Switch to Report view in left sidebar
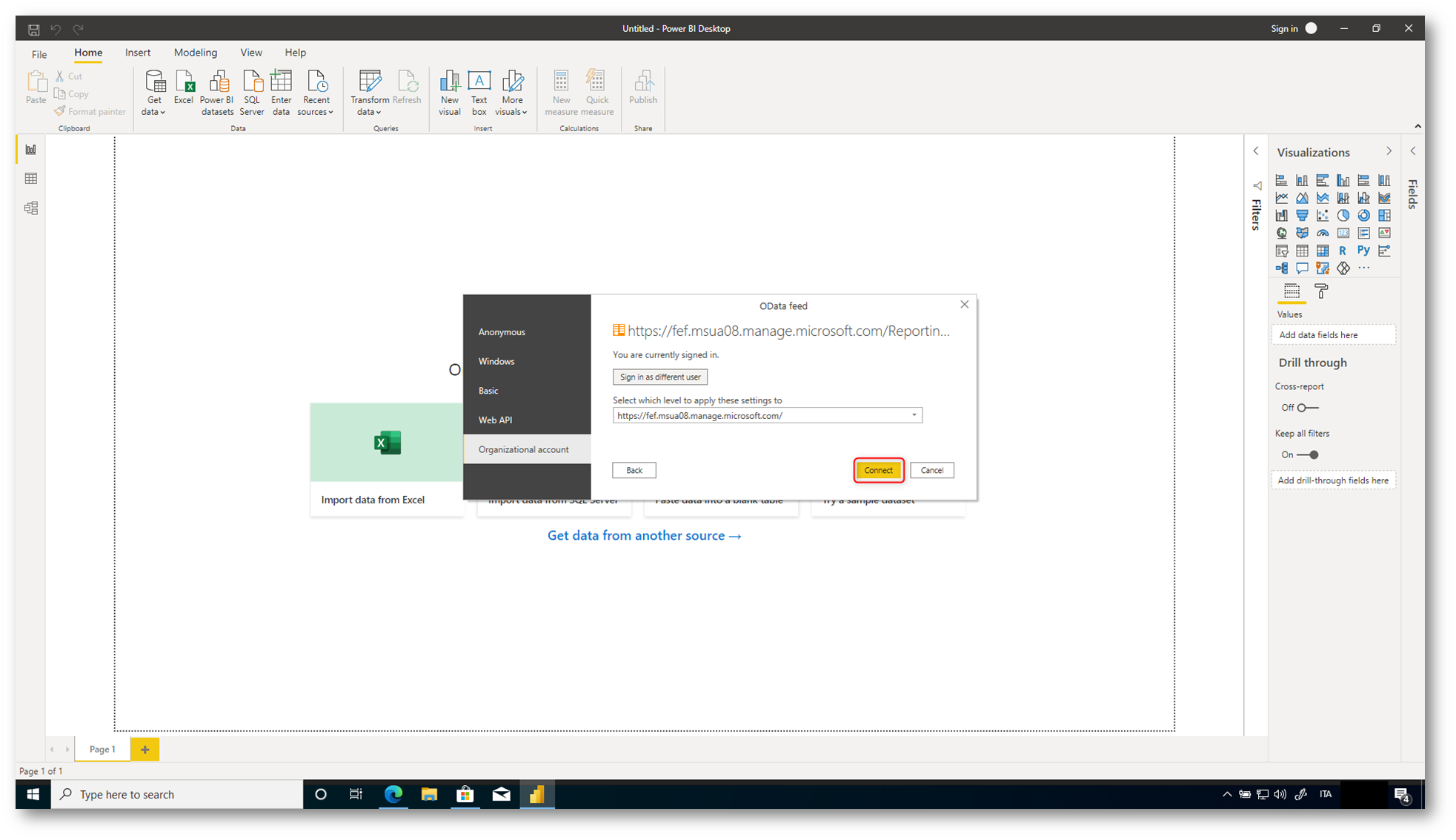The width and height of the screenshot is (1456, 840). coord(31,150)
